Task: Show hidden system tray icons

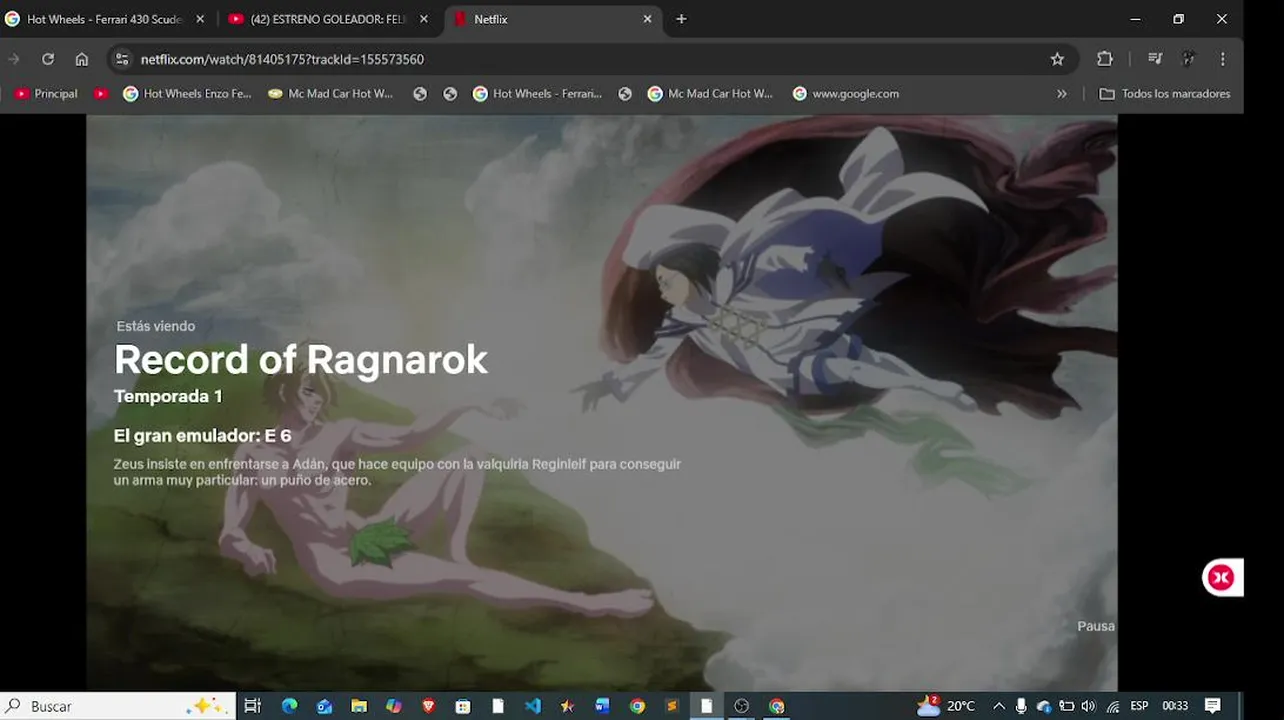Action: coord(998,706)
